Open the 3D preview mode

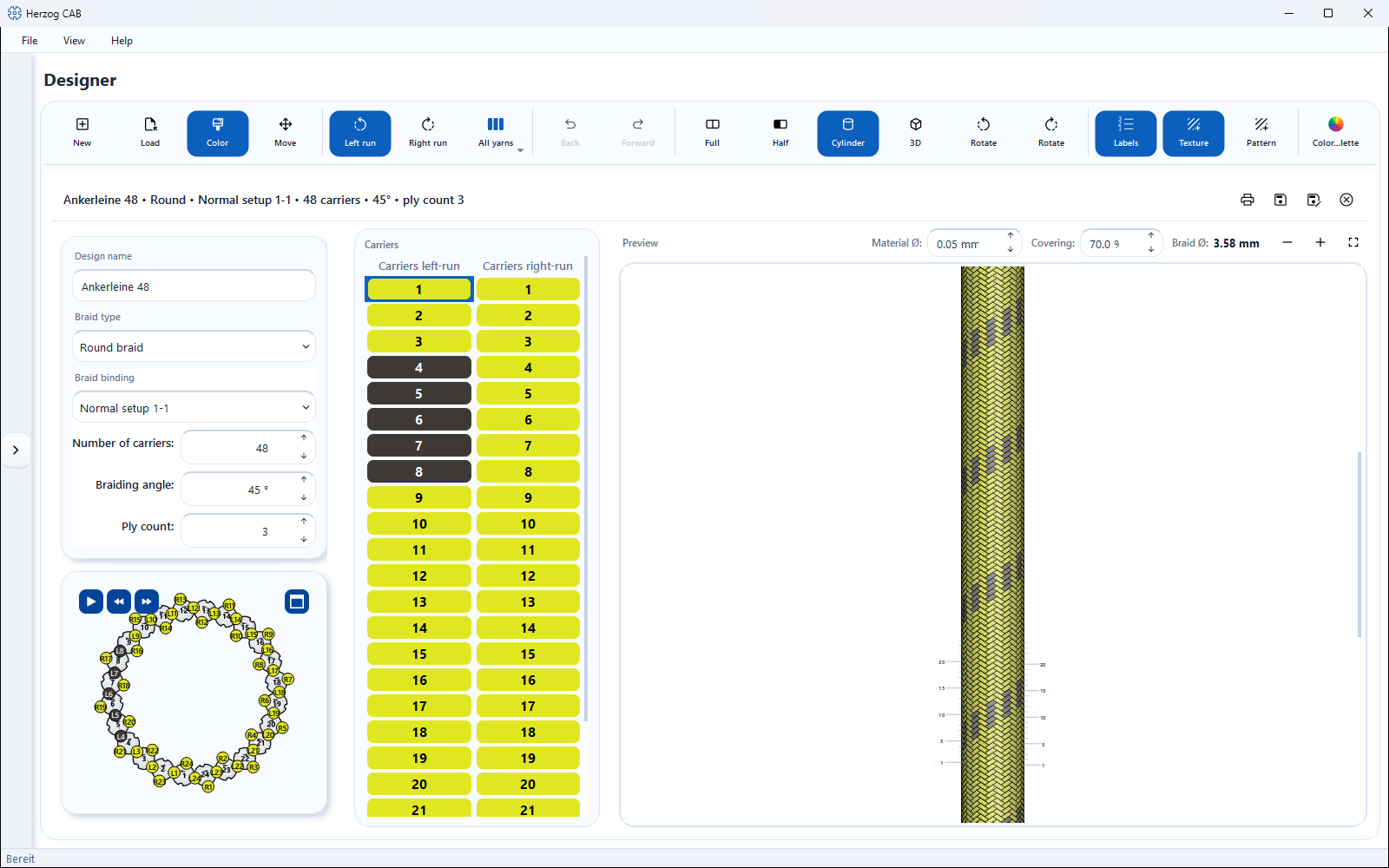tap(916, 133)
